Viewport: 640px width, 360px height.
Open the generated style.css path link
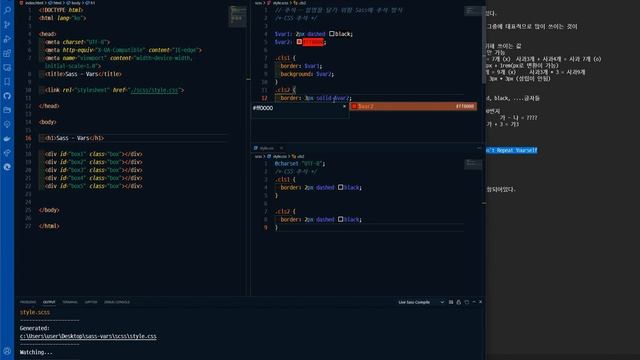[x=88, y=336]
